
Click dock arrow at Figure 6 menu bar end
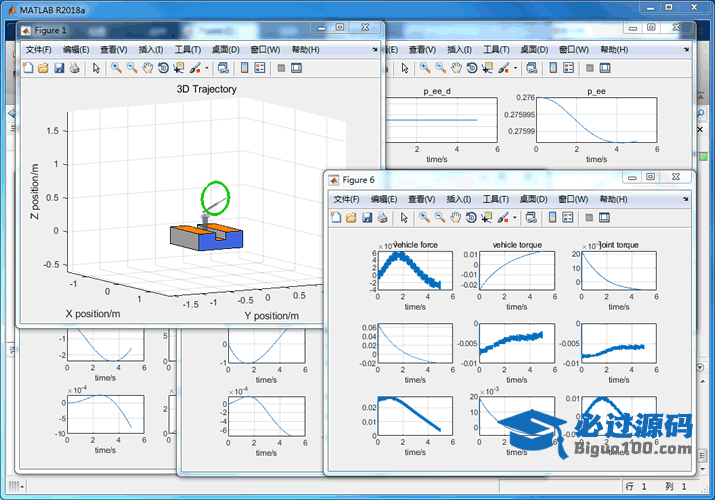point(685,199)
